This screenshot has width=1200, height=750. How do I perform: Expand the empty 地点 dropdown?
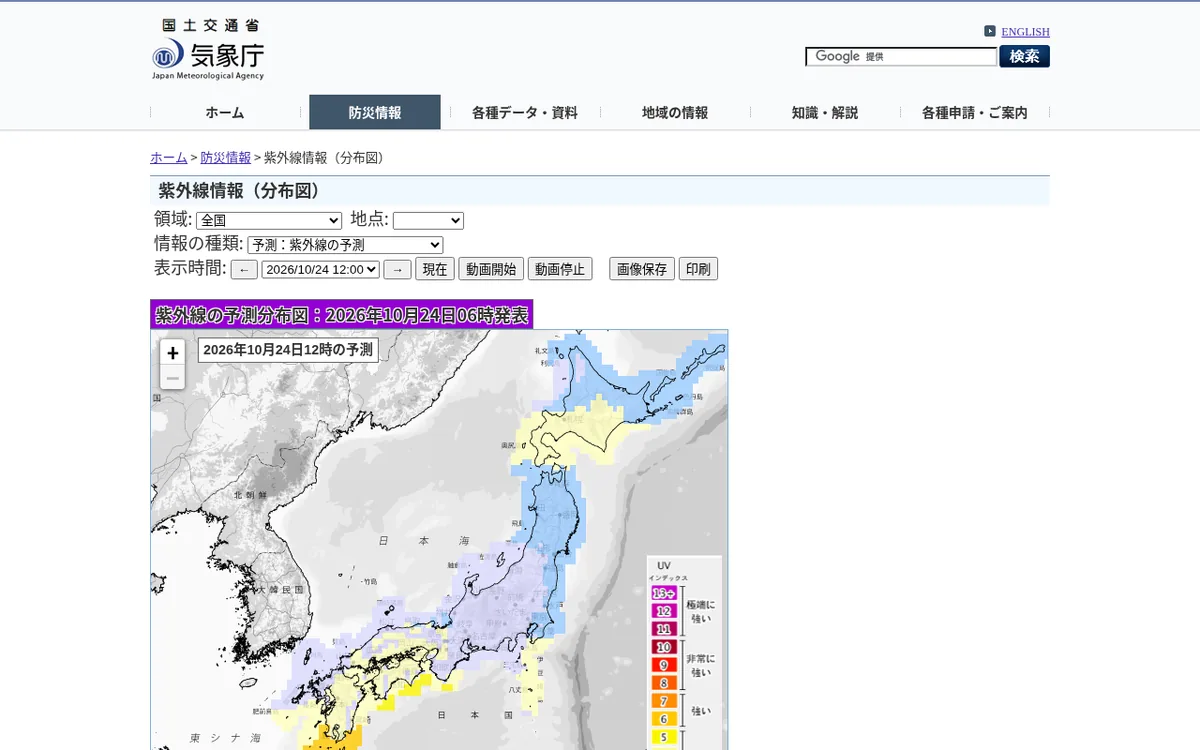point(428,220)
